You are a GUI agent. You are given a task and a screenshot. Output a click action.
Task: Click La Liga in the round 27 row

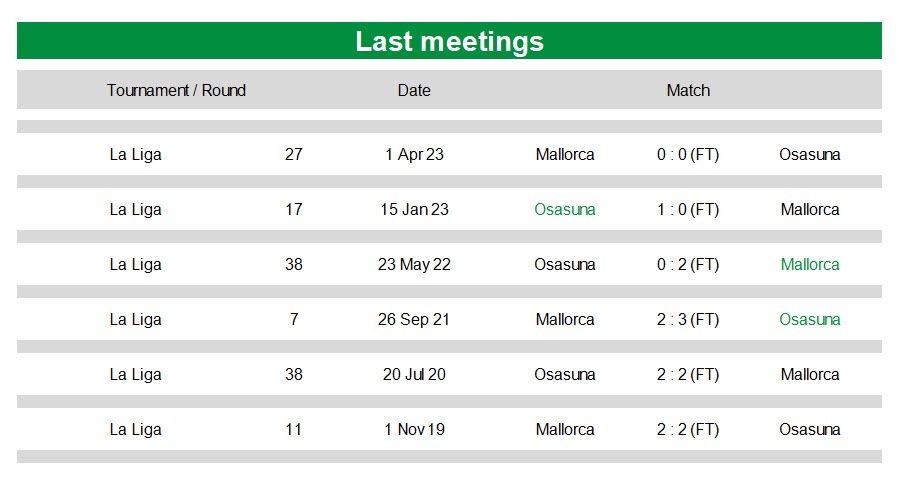click(x=135, y=155)
